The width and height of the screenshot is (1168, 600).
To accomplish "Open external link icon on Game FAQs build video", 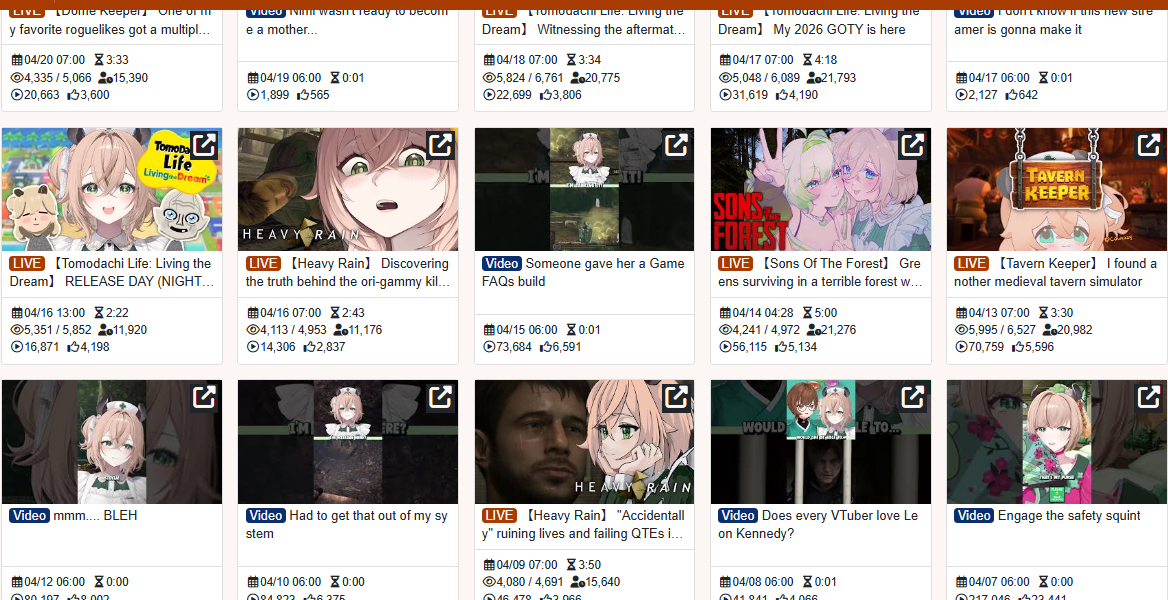I will coord(676,145).
